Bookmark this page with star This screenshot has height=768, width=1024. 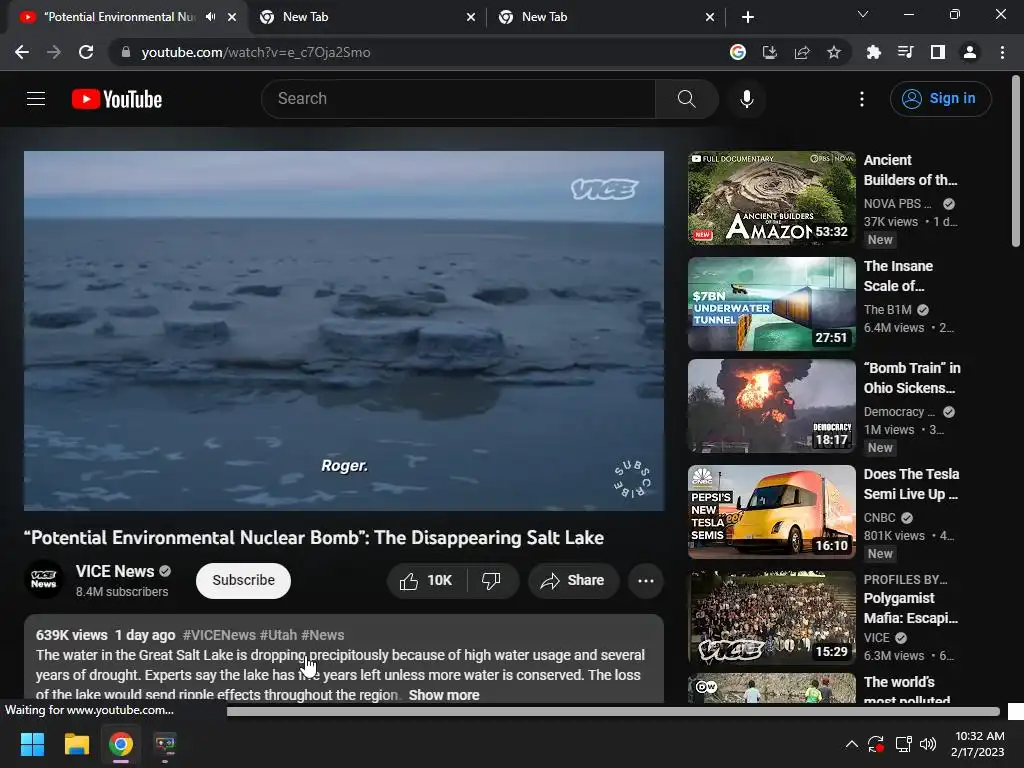tap(834, 52)
